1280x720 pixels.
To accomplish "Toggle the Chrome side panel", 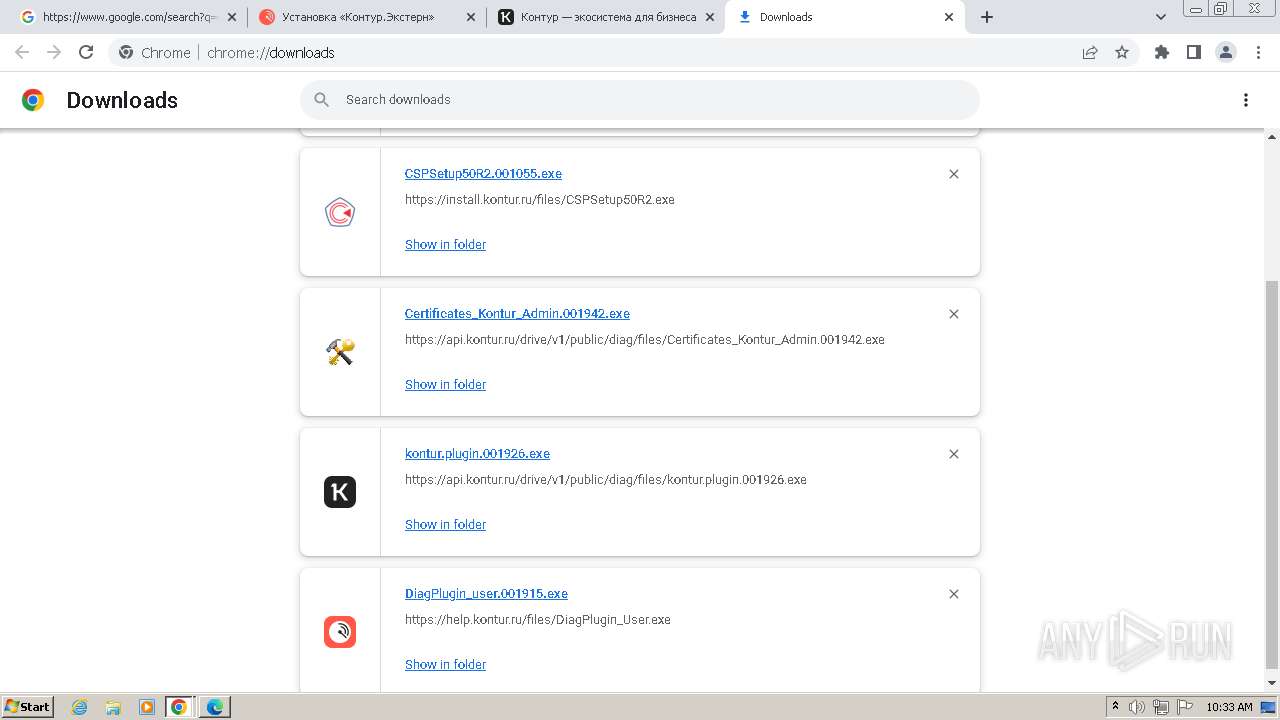I will [1193, 53].
